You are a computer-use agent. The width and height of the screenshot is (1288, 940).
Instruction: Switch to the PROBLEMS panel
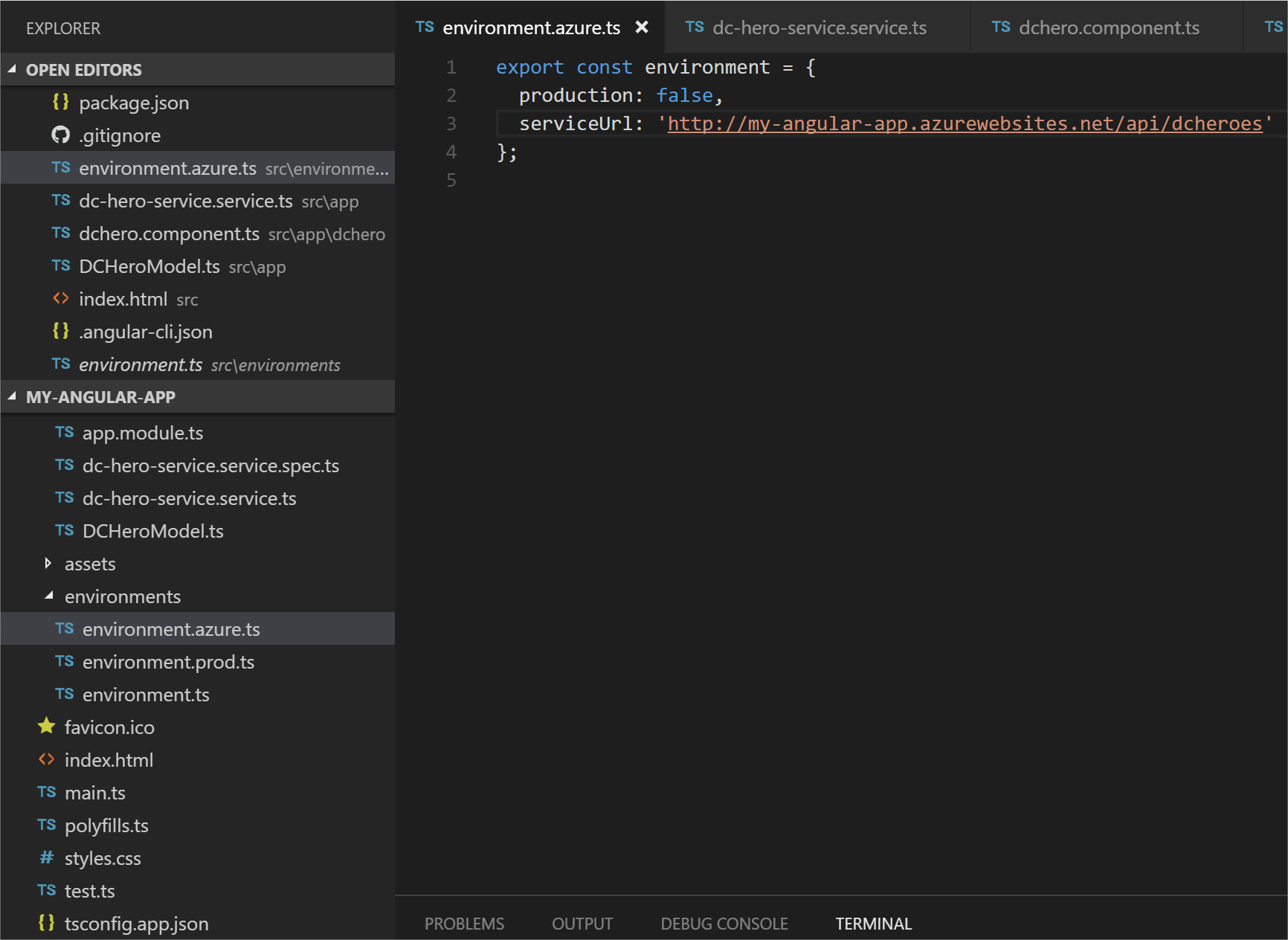pos(464,923)
